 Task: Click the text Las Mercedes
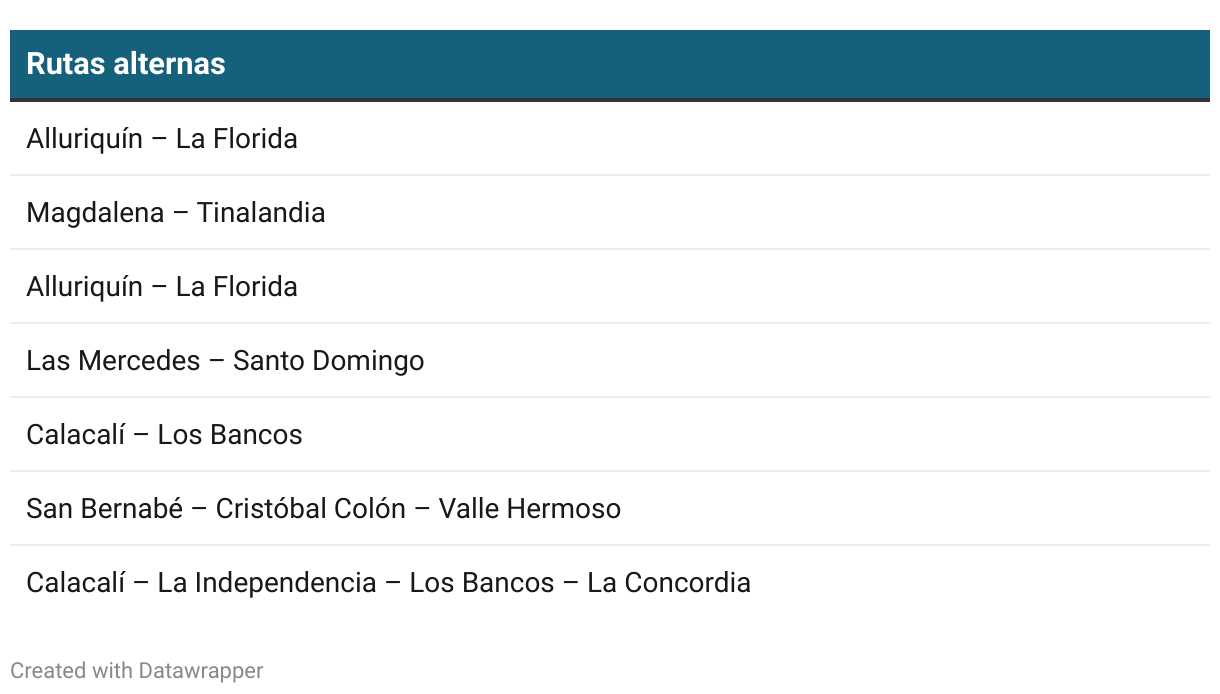[x=113, y=361]
